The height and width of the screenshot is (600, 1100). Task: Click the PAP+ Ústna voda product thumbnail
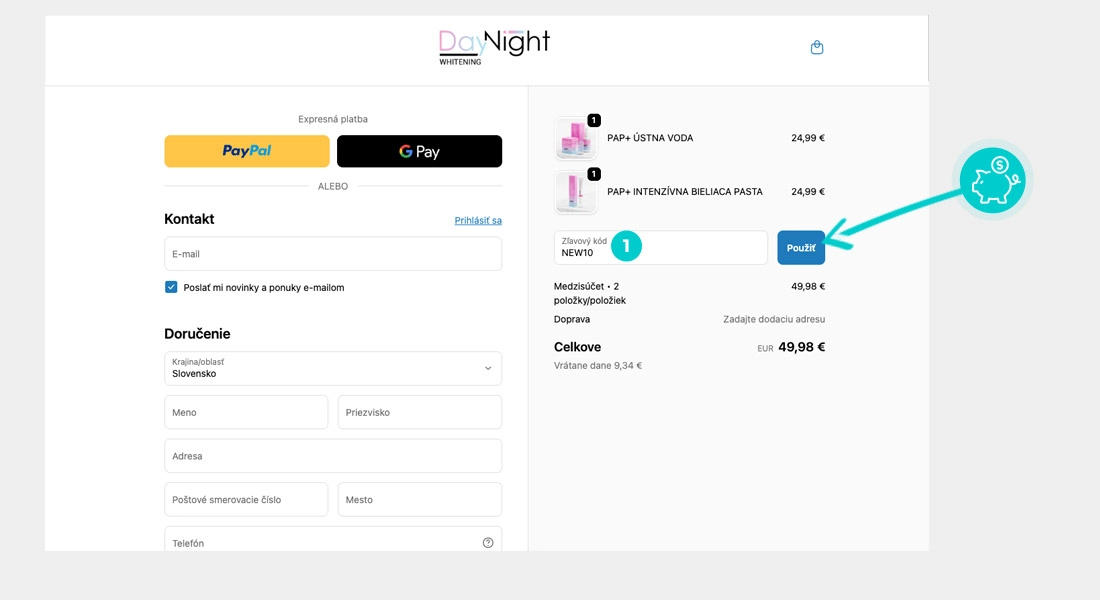(575, 138)
